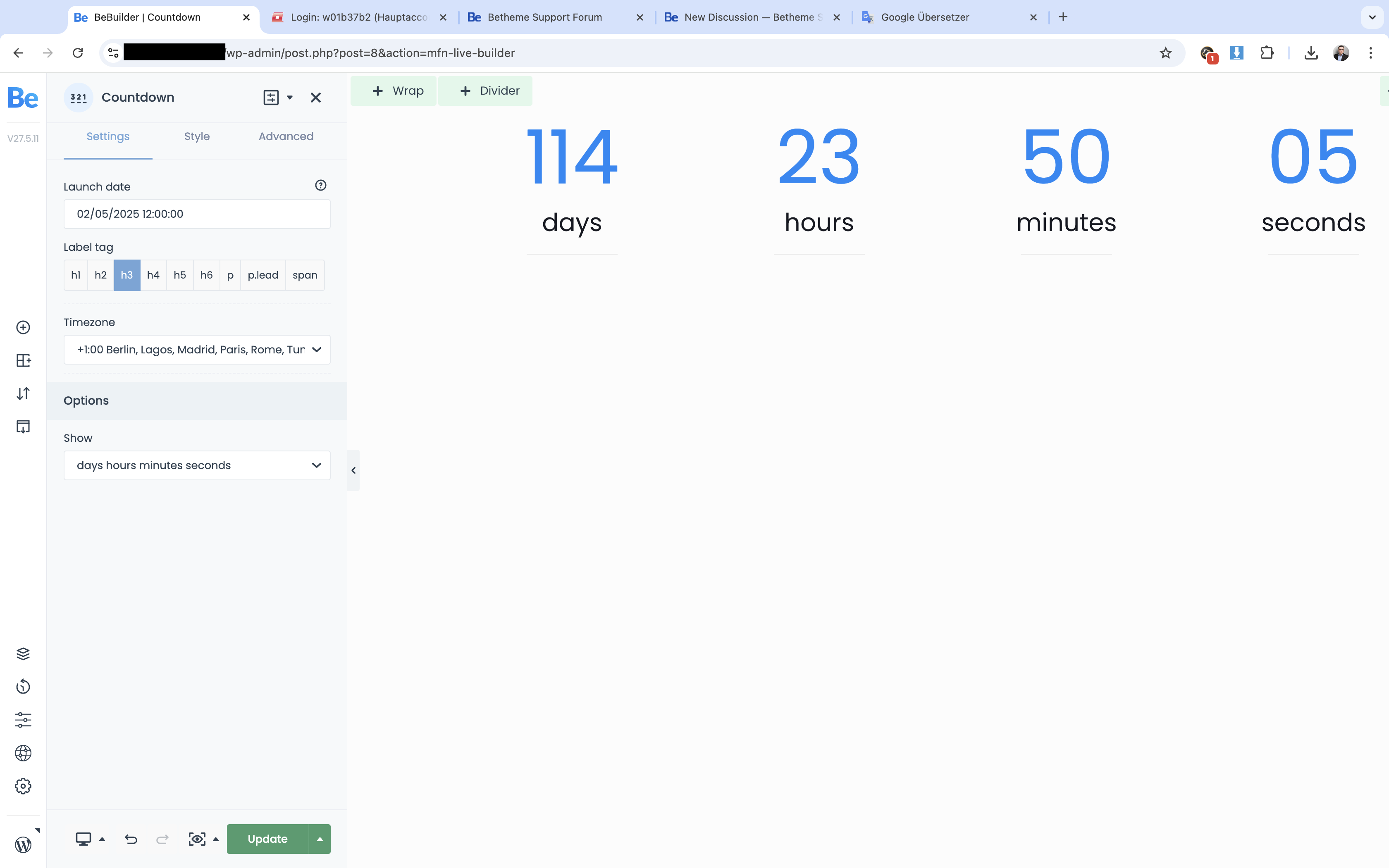Close the Login w01b37b2 tab
This screenshot has height=868, width=1389.
click(x=443, y=17)
